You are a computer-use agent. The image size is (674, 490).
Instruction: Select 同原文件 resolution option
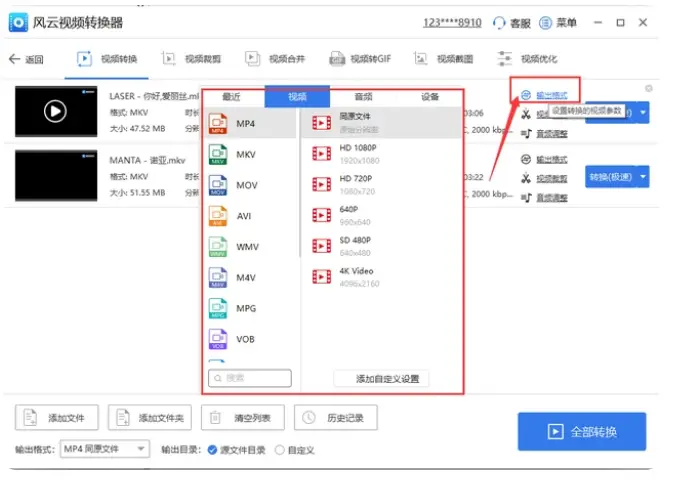point(382,123)
